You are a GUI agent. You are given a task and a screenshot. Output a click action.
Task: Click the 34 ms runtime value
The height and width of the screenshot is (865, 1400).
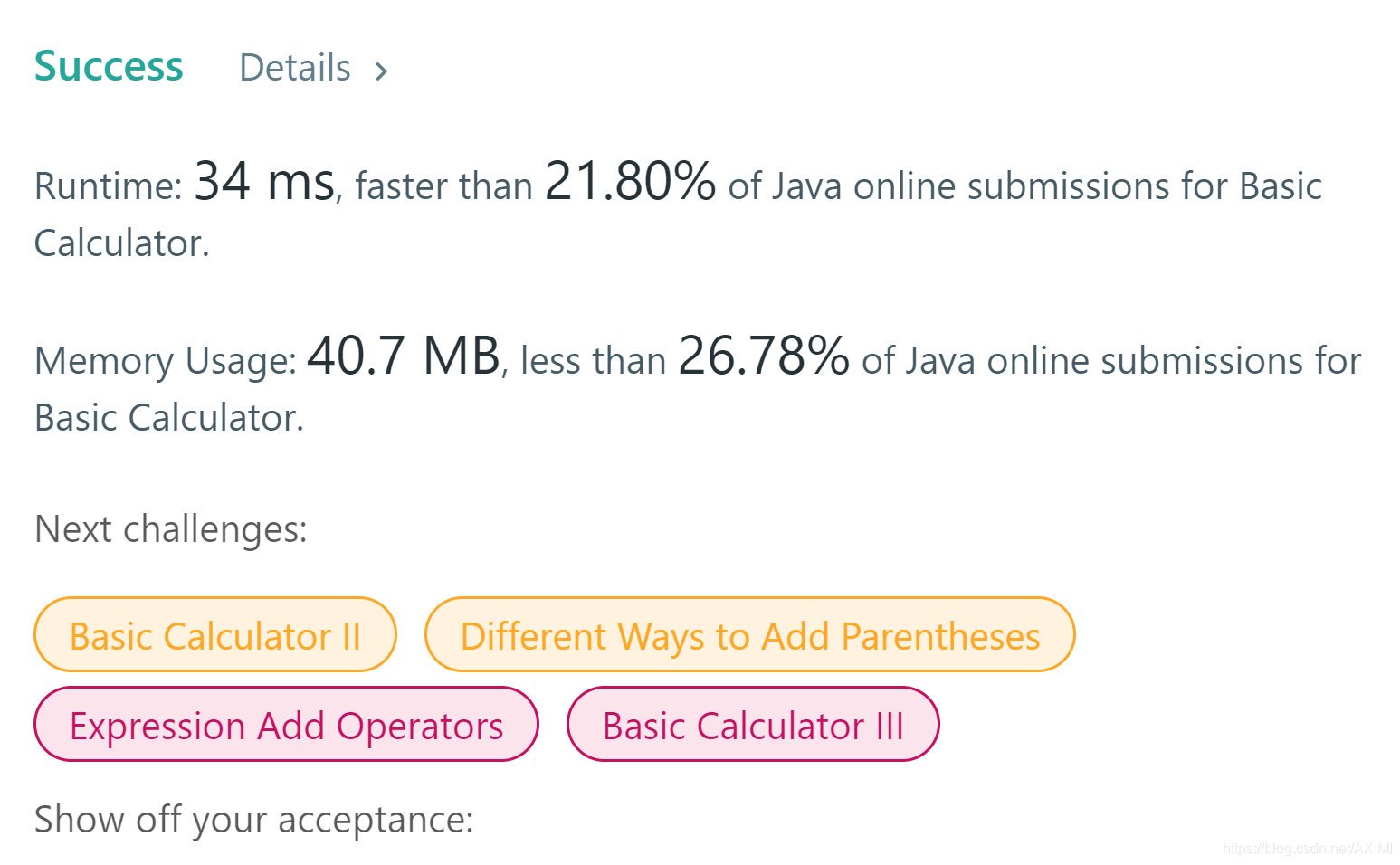pyautogui.click(x=264, y=181)
